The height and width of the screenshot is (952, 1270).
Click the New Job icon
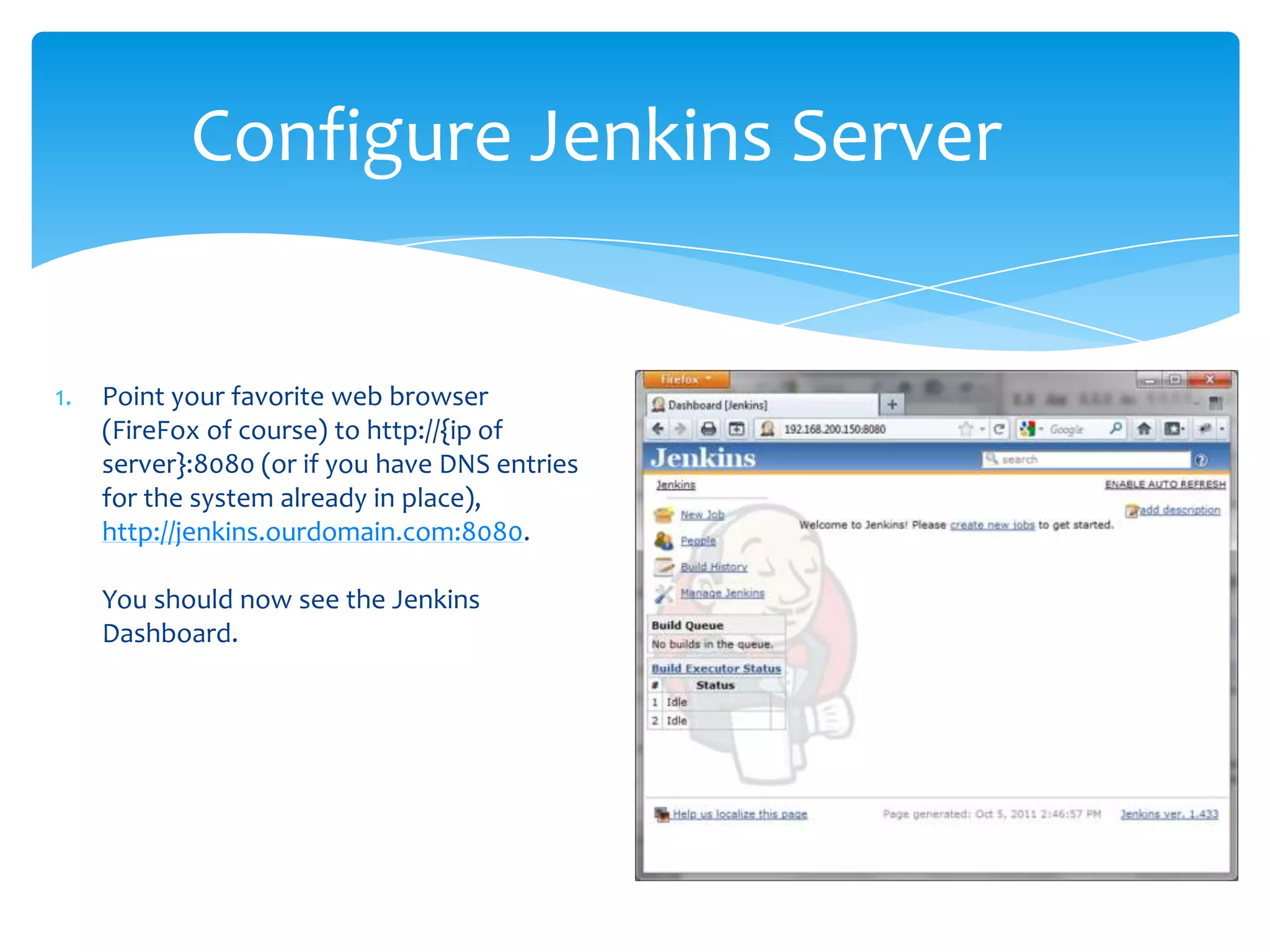[x=664, y=514]
